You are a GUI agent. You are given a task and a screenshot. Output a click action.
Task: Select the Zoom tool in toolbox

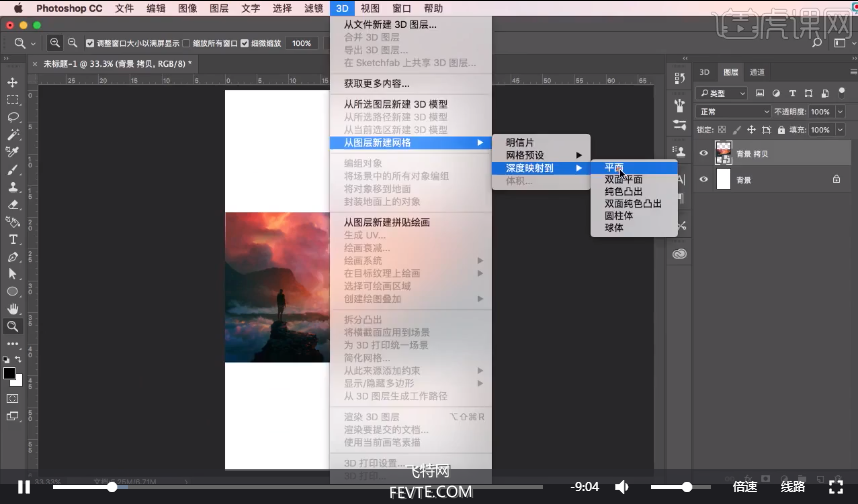pos(13,327)
